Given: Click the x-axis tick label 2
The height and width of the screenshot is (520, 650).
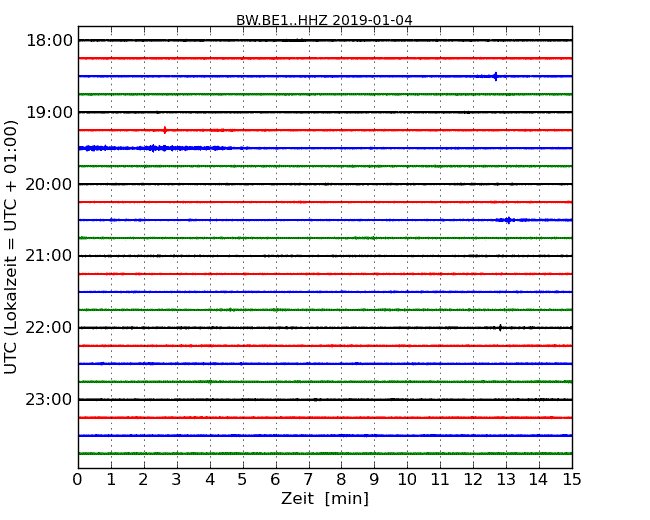Looking at the screenshot, I should 143,479.
